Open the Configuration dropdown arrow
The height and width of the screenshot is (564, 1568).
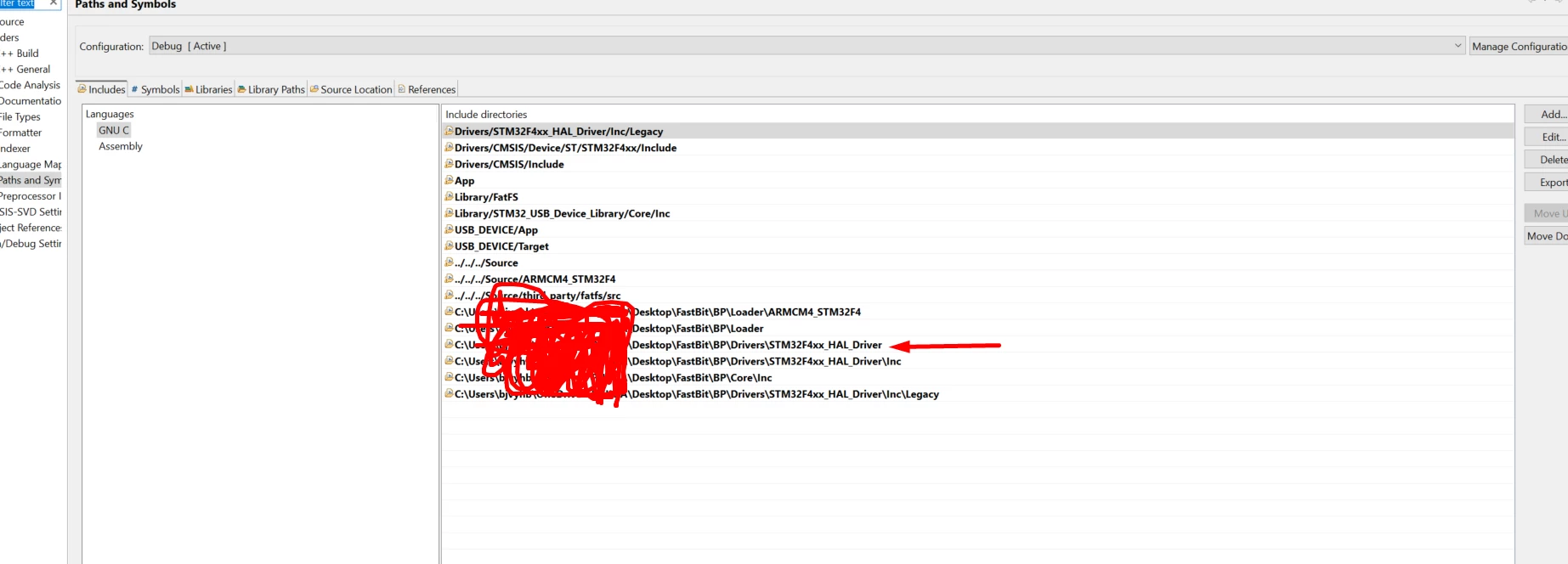[1458, 46]
